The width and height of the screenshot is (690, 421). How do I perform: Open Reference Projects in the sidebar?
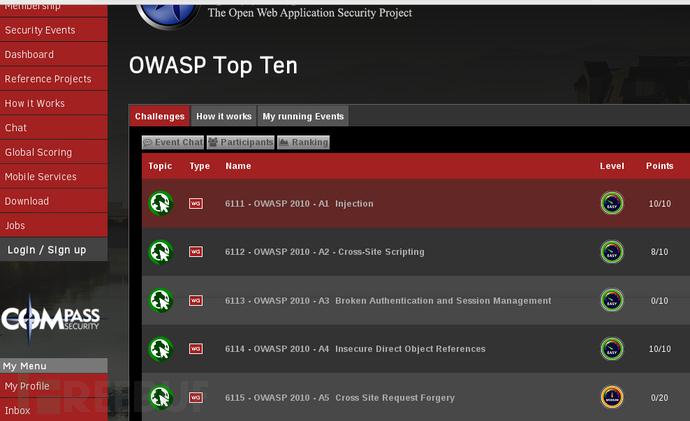click(54, 79)
